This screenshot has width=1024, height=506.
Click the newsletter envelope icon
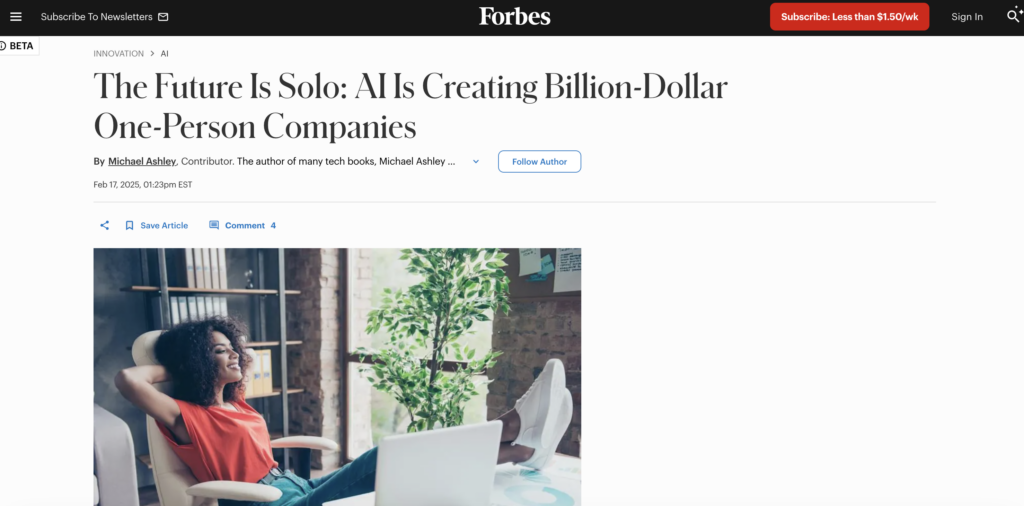point(163,17)
